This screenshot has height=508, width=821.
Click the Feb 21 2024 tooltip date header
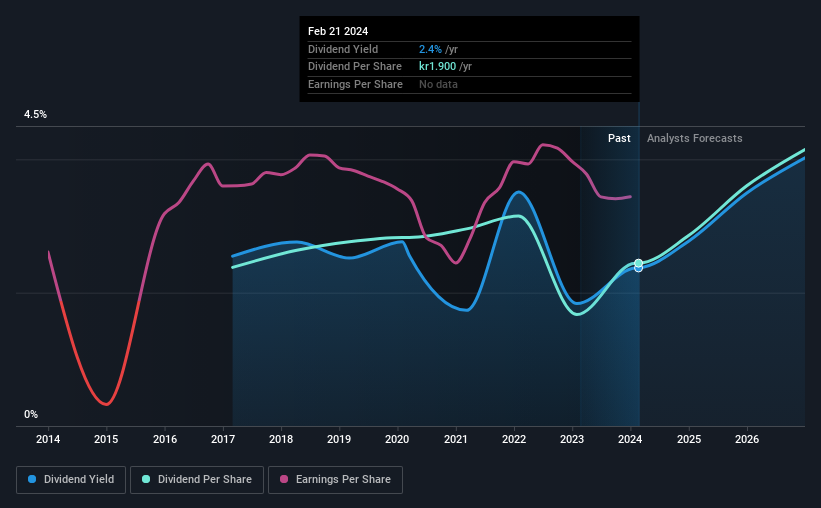[x=338, y=31]
